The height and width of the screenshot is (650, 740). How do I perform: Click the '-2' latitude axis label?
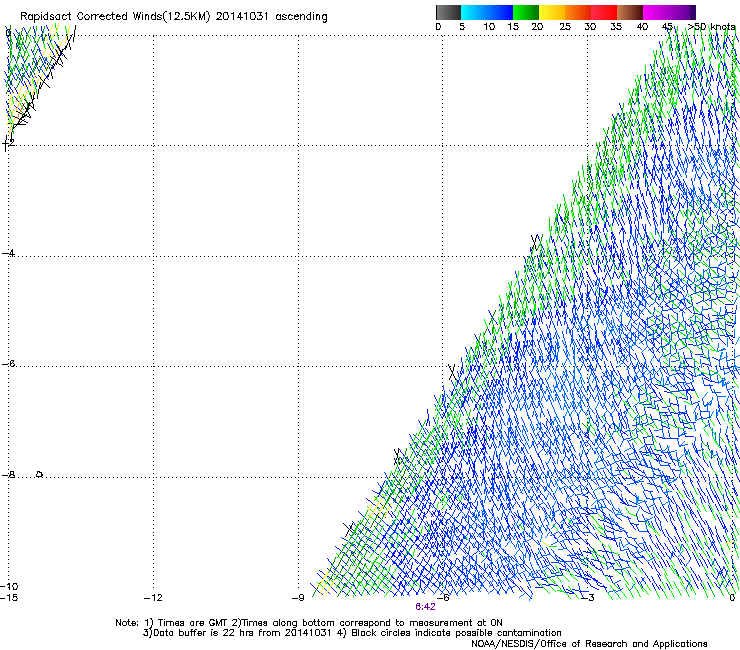[x=8, y=142]
